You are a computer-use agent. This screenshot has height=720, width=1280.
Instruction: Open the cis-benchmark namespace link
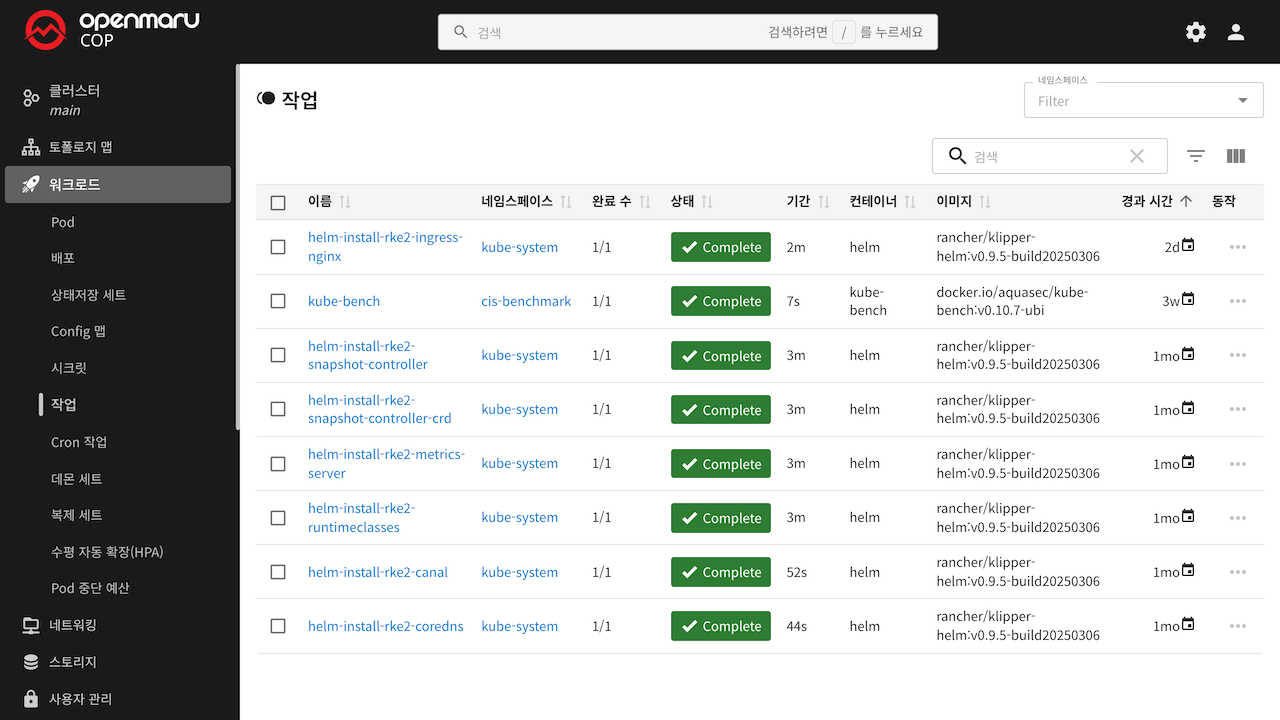coord(526,301)
